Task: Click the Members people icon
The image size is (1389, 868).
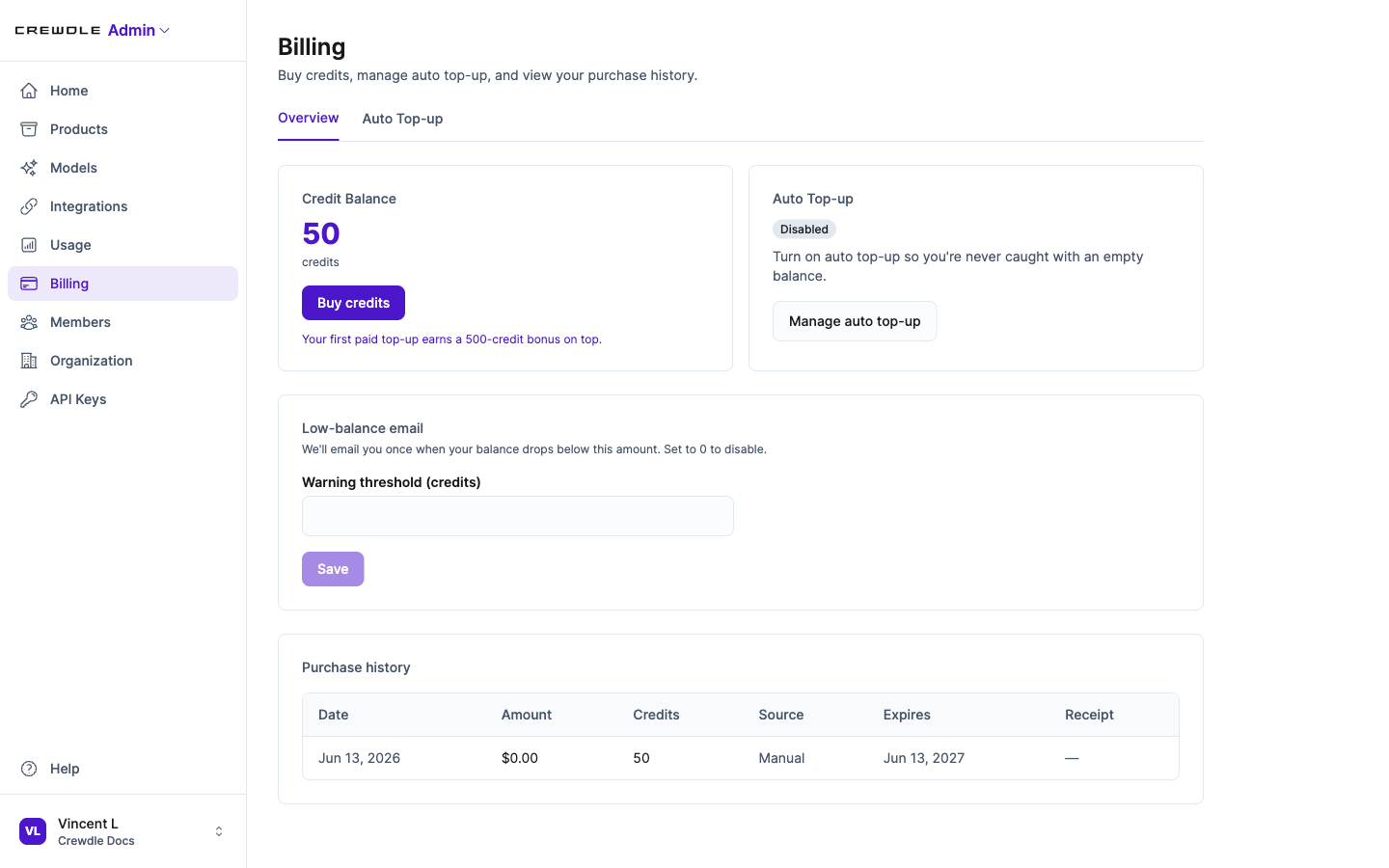Action: [x=29, y=322]
